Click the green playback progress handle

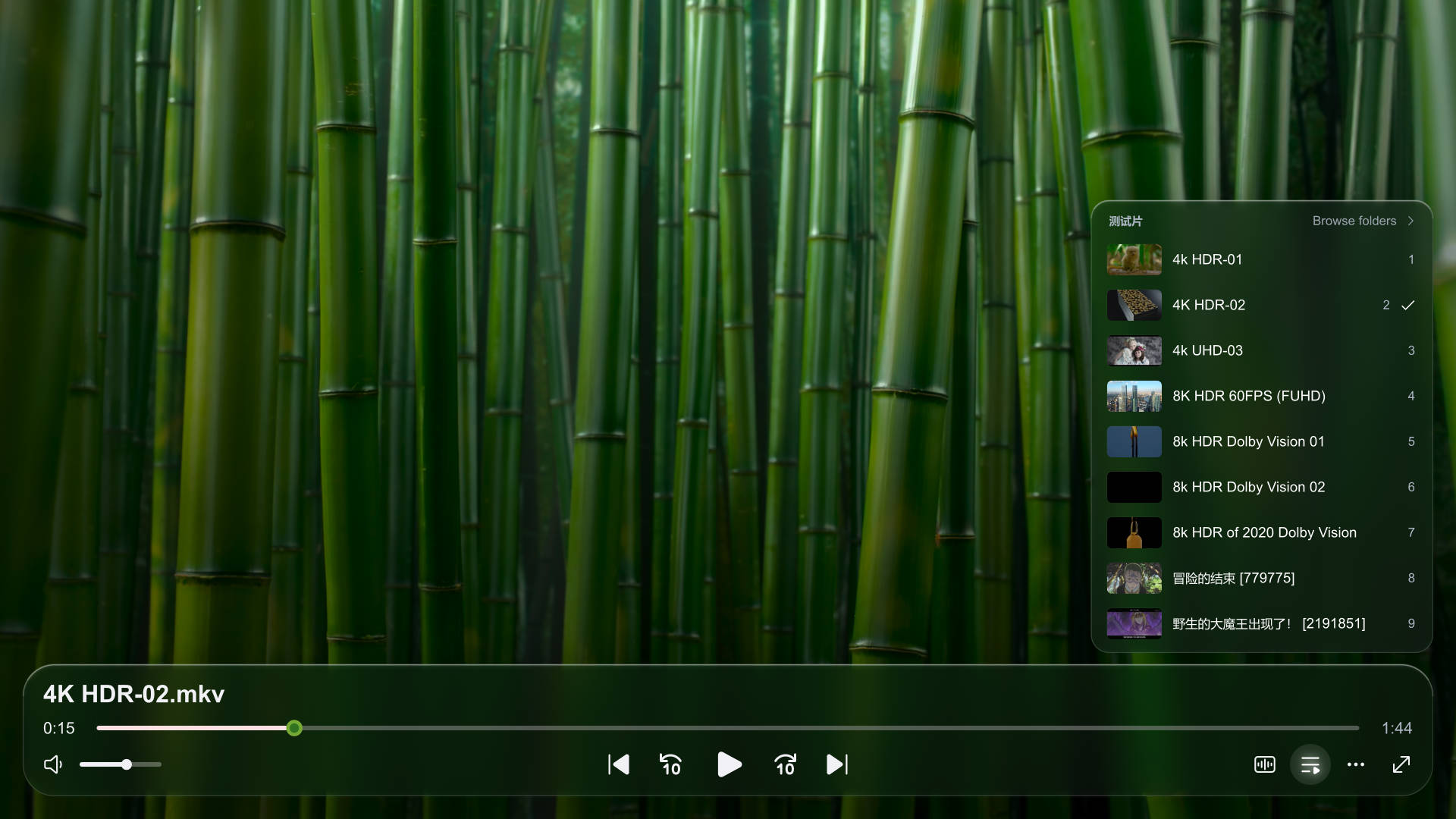pyautogui.click(x=294, y=728)
